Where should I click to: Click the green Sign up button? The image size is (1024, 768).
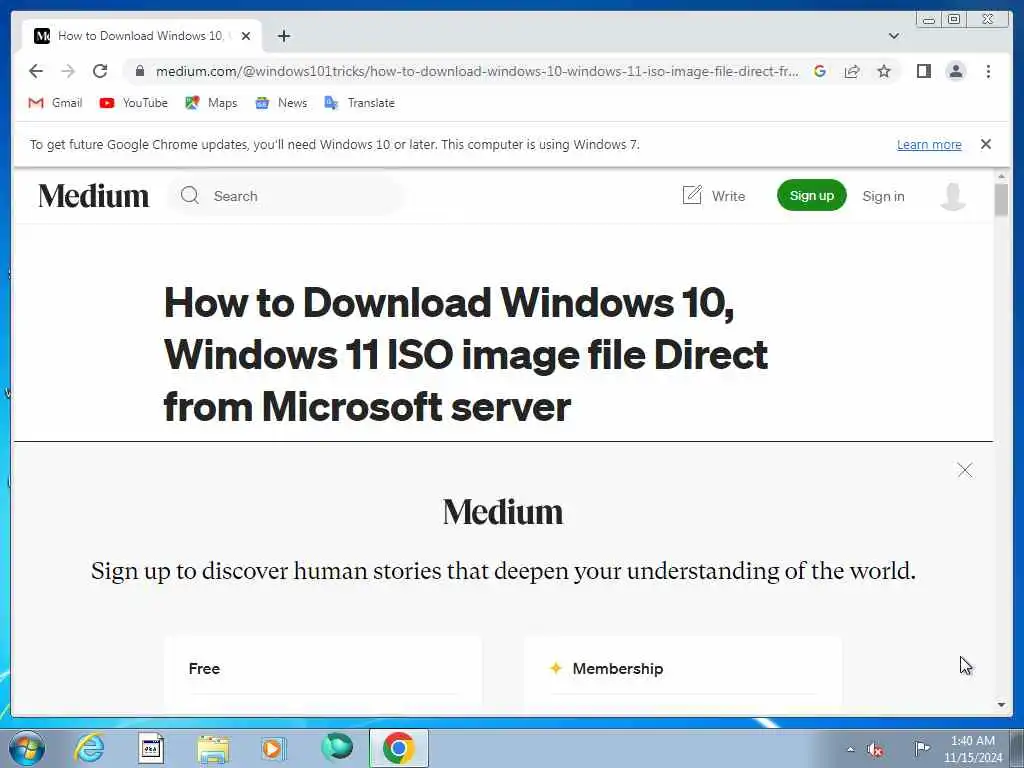pyautogui.click(x=811, y=195)
